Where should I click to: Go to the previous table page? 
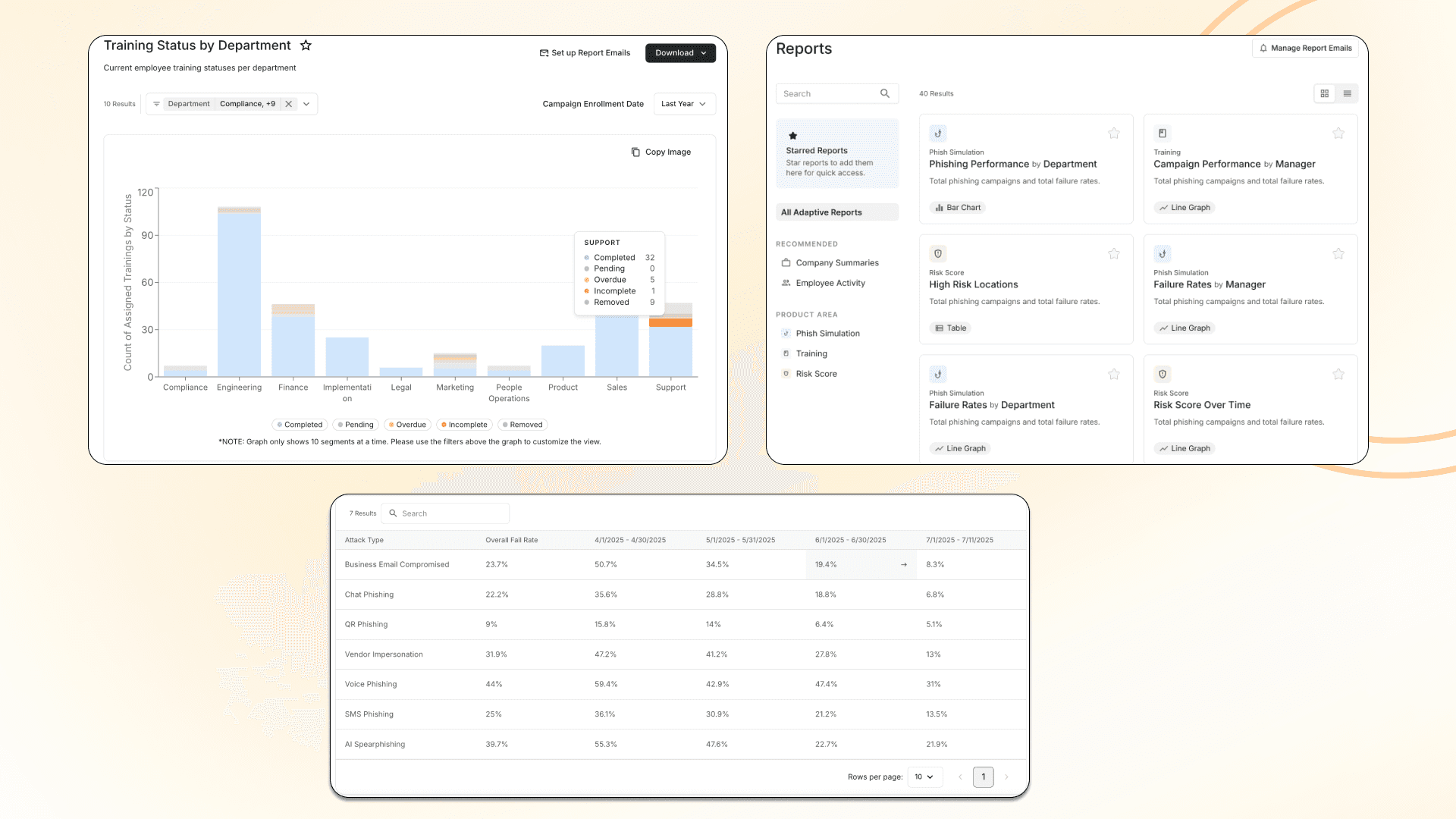tap(960, 777)
